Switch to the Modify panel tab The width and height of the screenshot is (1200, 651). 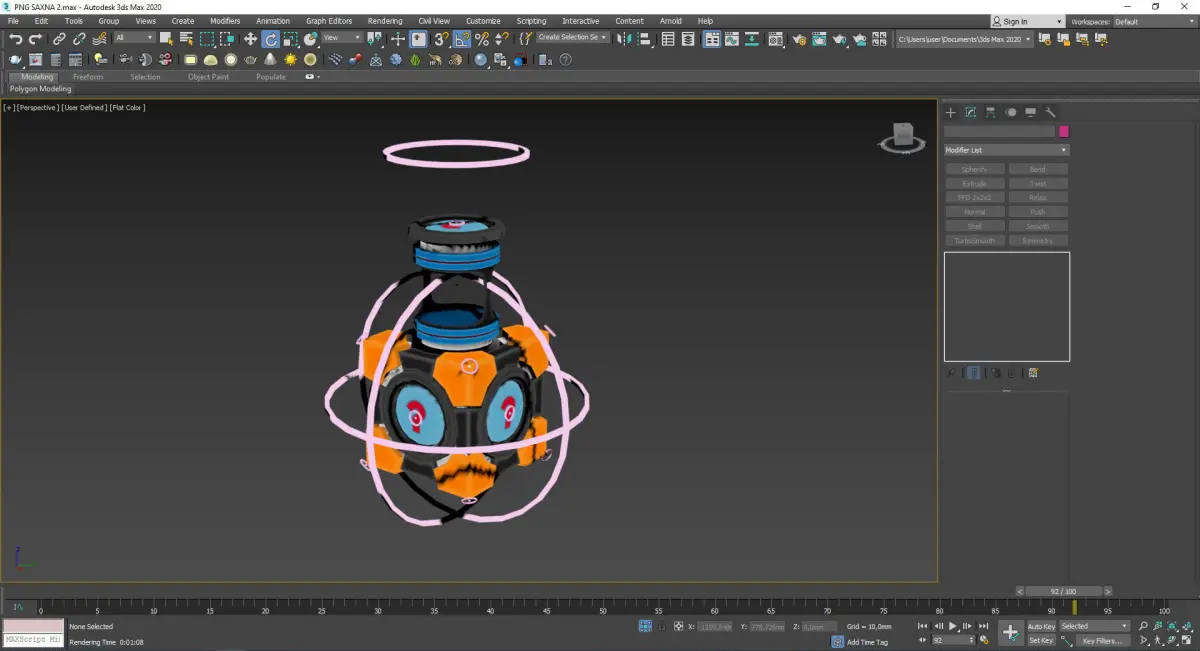971,112
